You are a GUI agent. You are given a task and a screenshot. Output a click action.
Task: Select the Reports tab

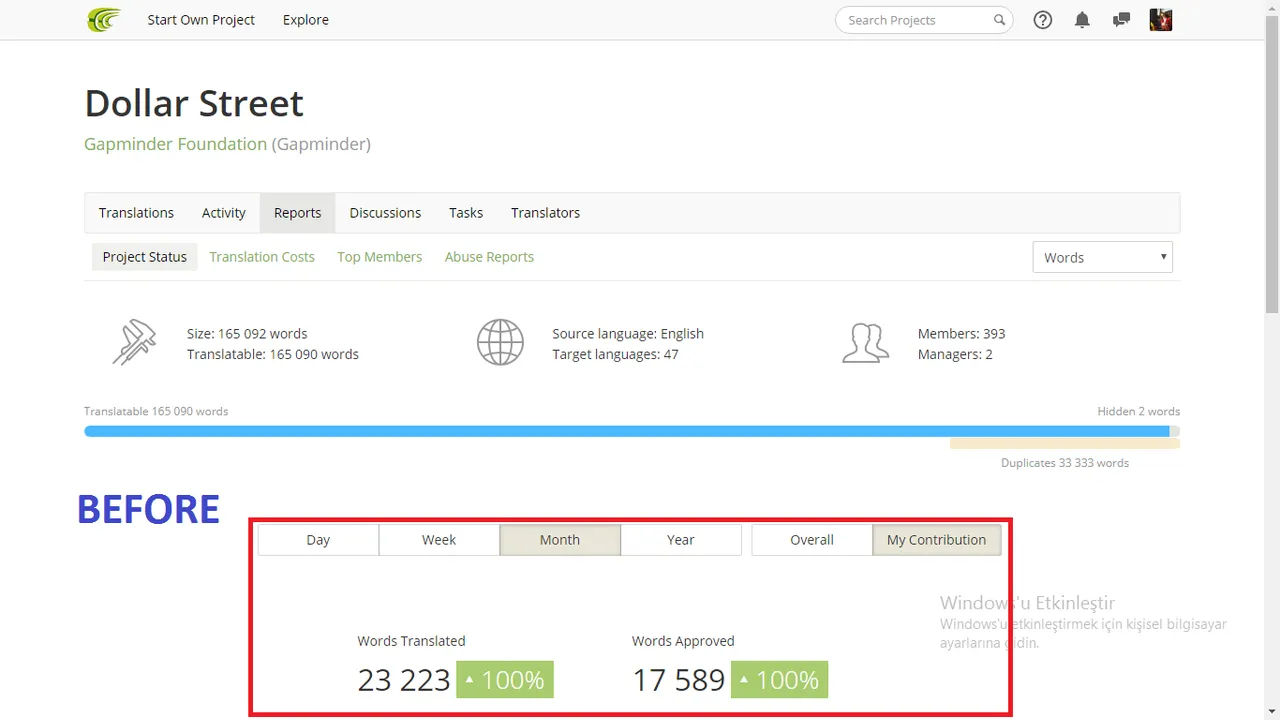pyautogui.click(x=298, y=213)
